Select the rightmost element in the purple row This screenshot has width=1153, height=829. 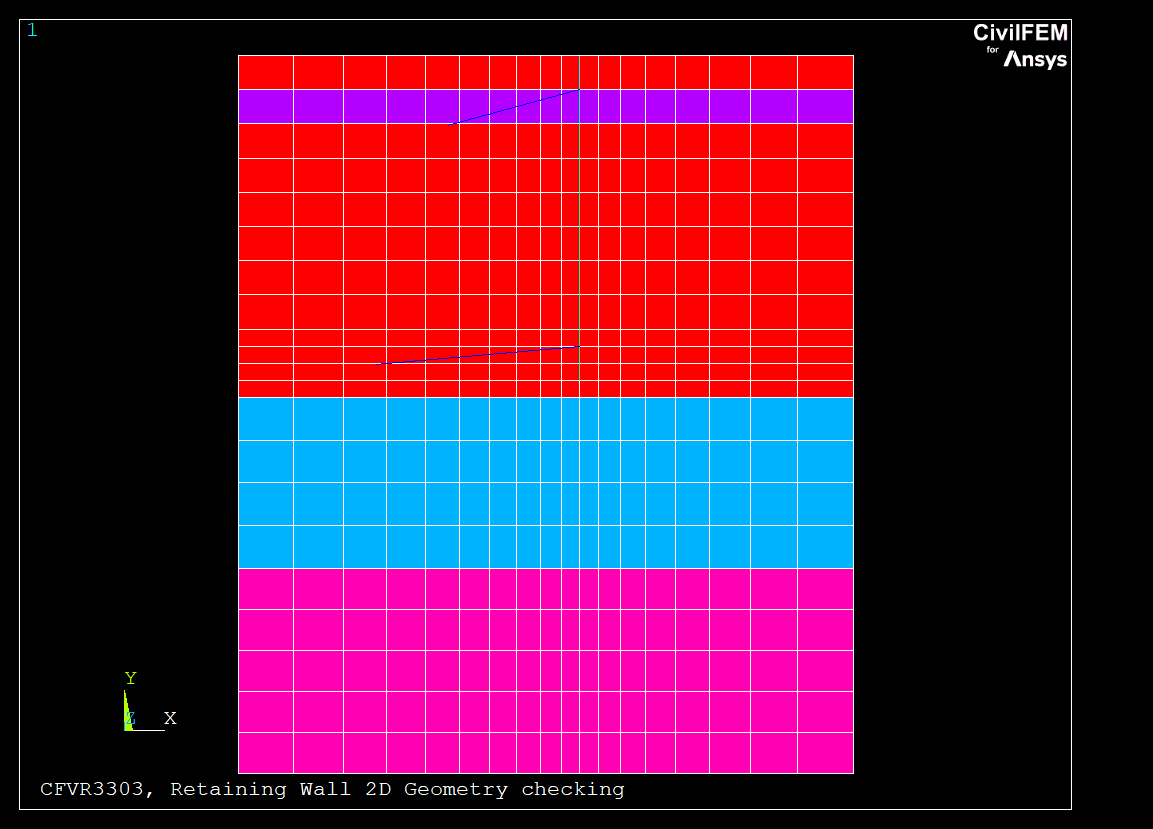pos(825,106)
